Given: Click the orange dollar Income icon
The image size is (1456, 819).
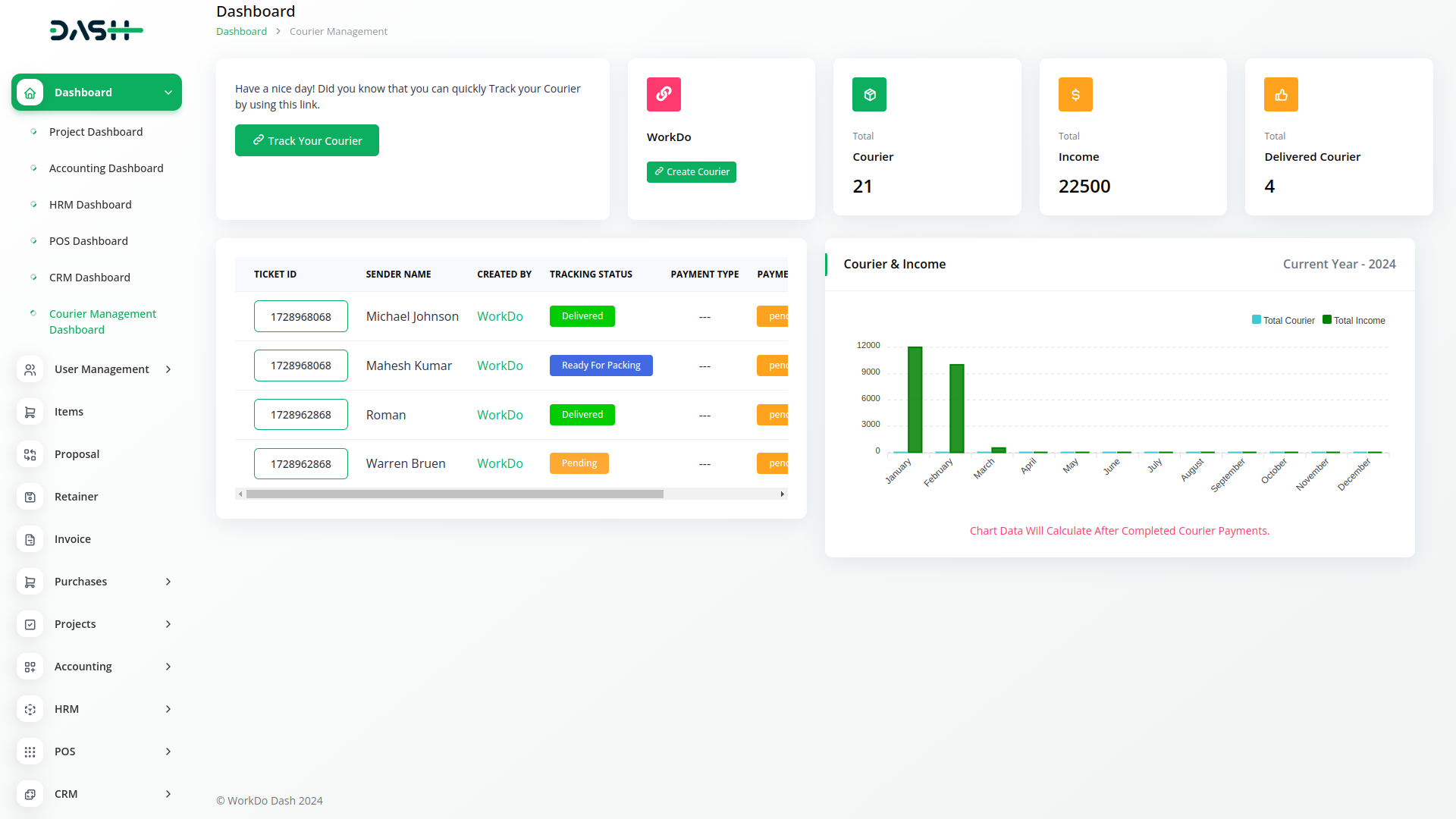Looking at the screenshot, I should 1075,94.
